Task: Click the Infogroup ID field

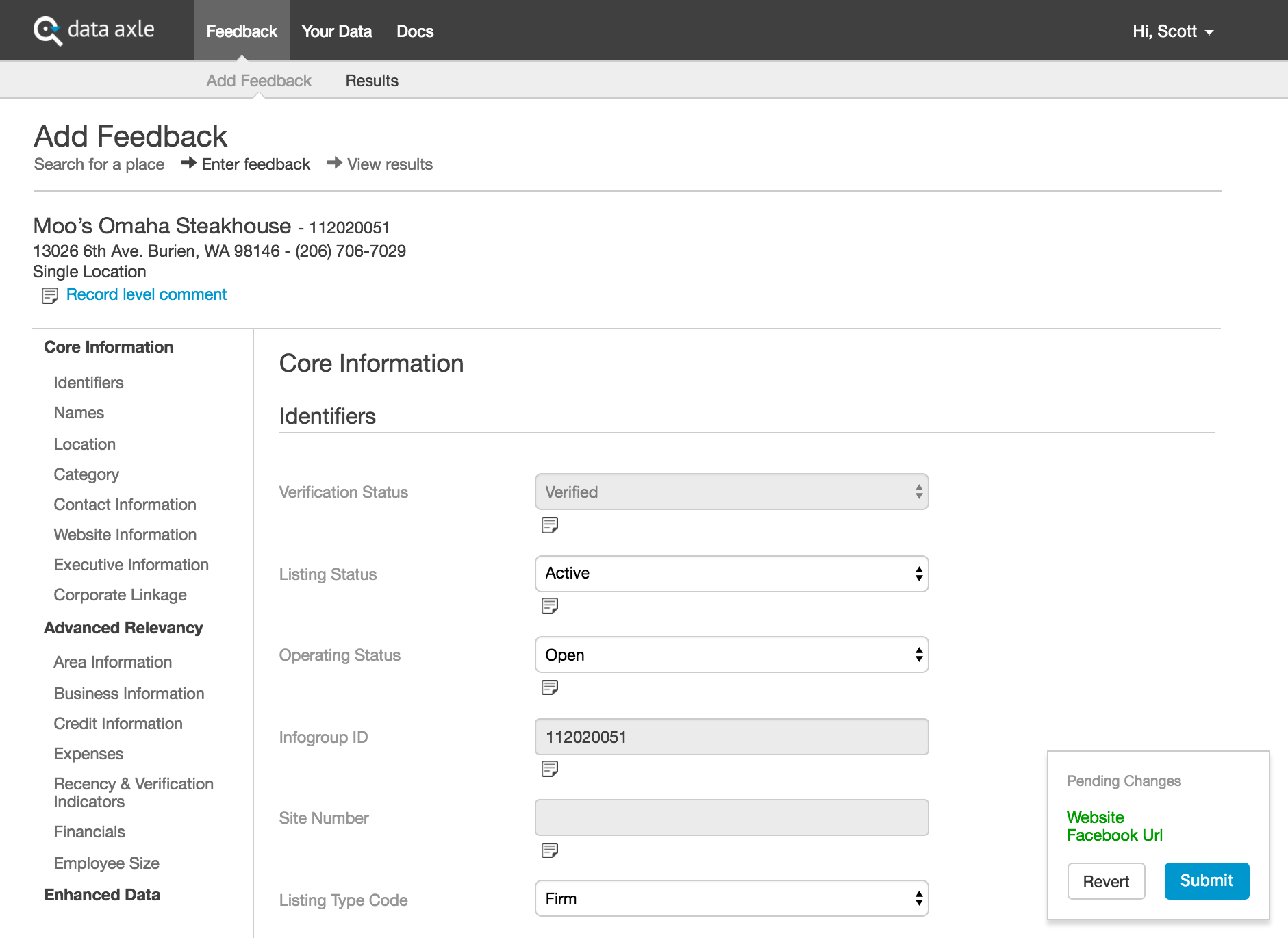Action: click(731, 737)
